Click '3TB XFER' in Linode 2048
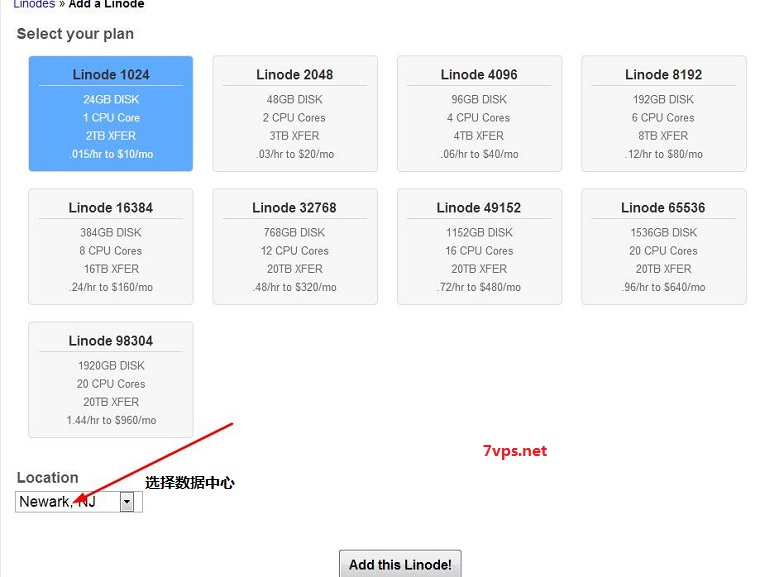Screen dimensions: 760x577 pyautogui.click(x=295, y=136)
